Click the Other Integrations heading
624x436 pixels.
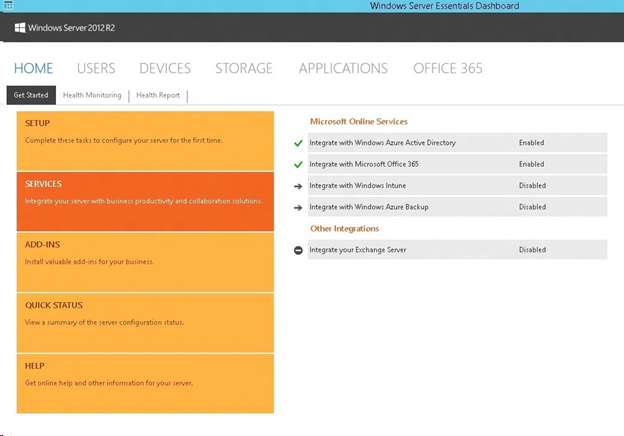(x=344, y=229)
